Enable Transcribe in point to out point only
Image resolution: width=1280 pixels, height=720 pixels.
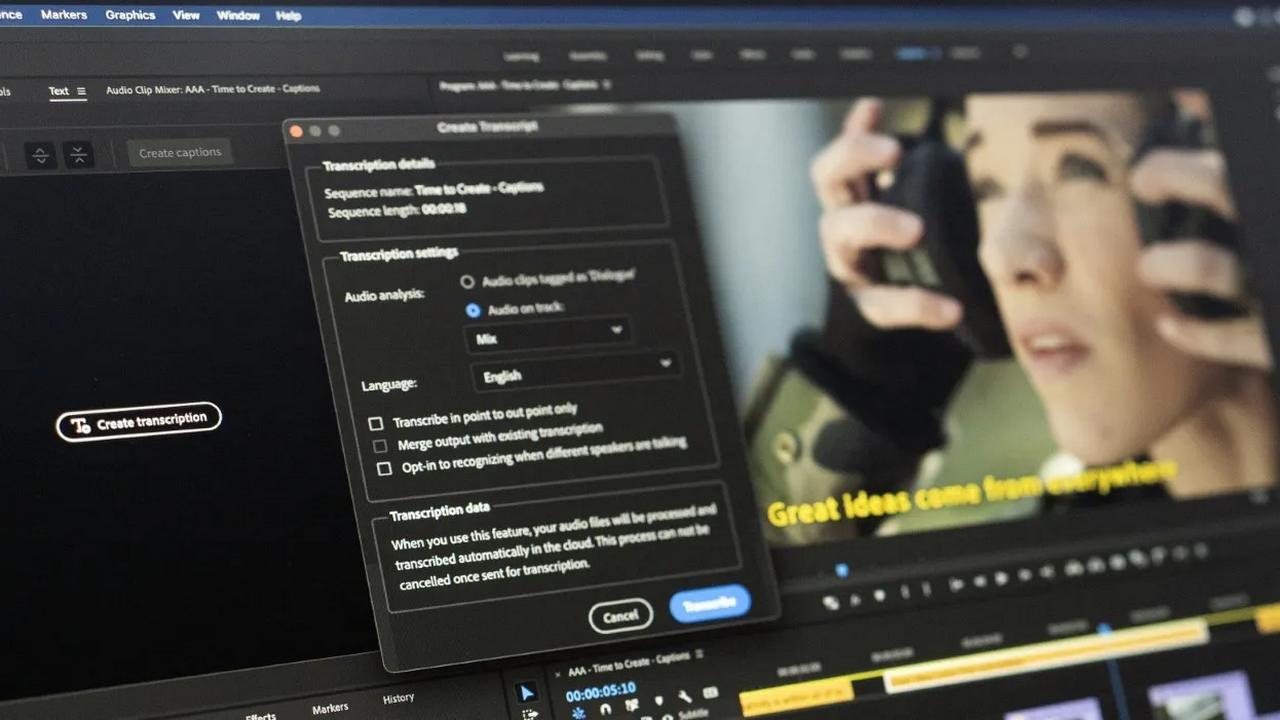coord(376,423)
